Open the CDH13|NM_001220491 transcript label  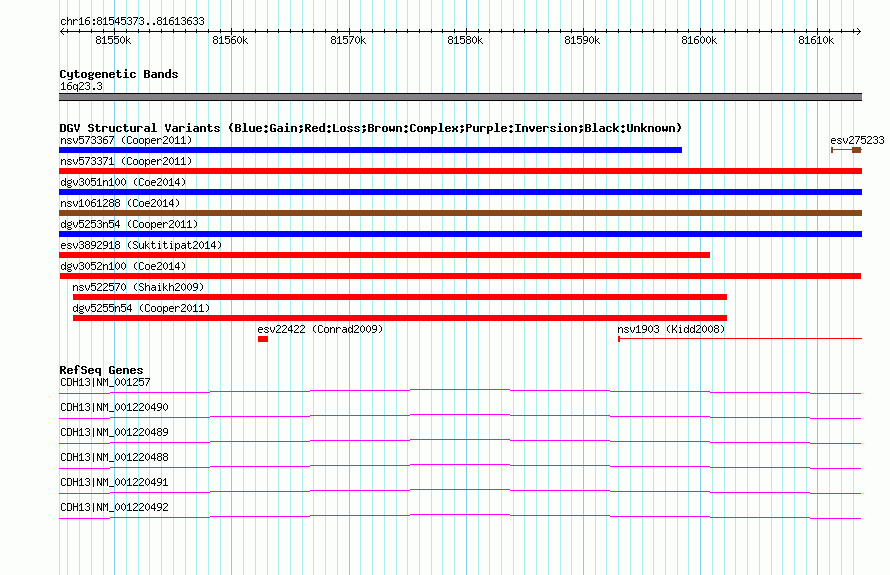pos(114,482)
